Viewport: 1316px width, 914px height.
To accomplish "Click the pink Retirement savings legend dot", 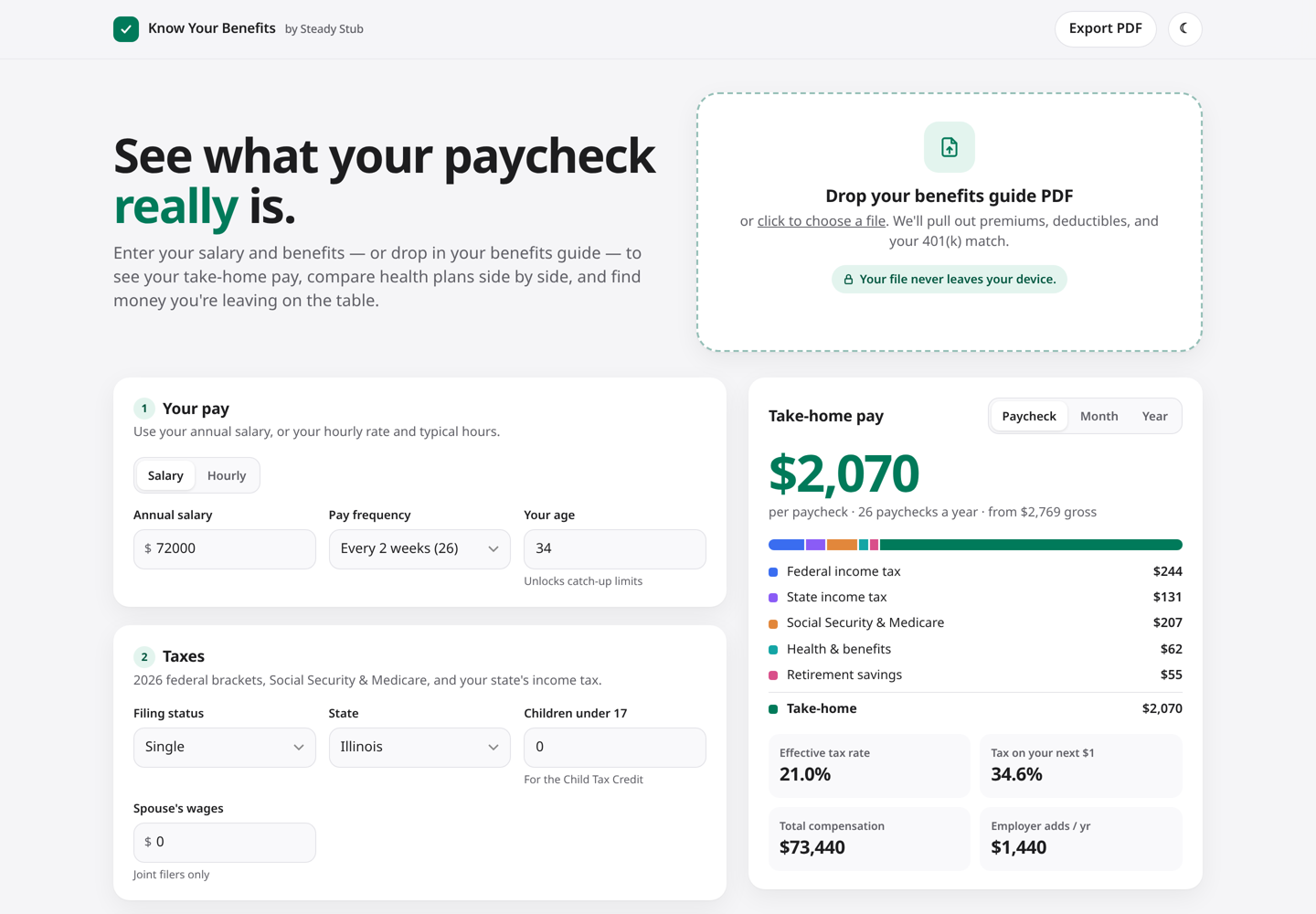I will [x=773, y=675].
